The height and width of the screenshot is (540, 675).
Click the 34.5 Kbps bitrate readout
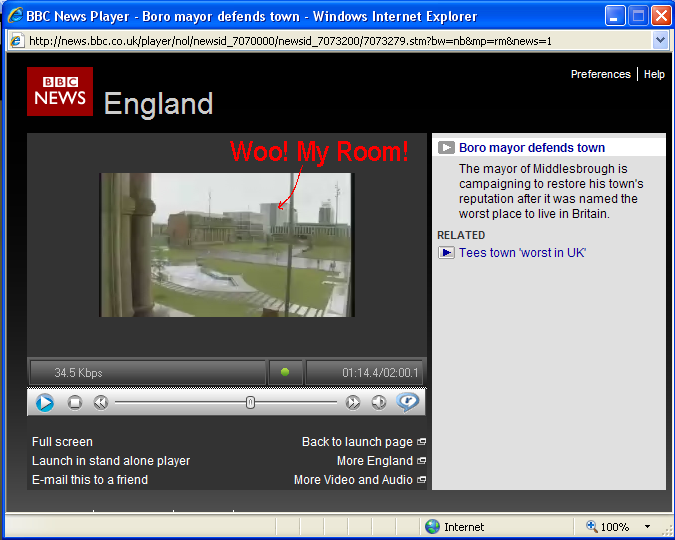tap(78, 372)
